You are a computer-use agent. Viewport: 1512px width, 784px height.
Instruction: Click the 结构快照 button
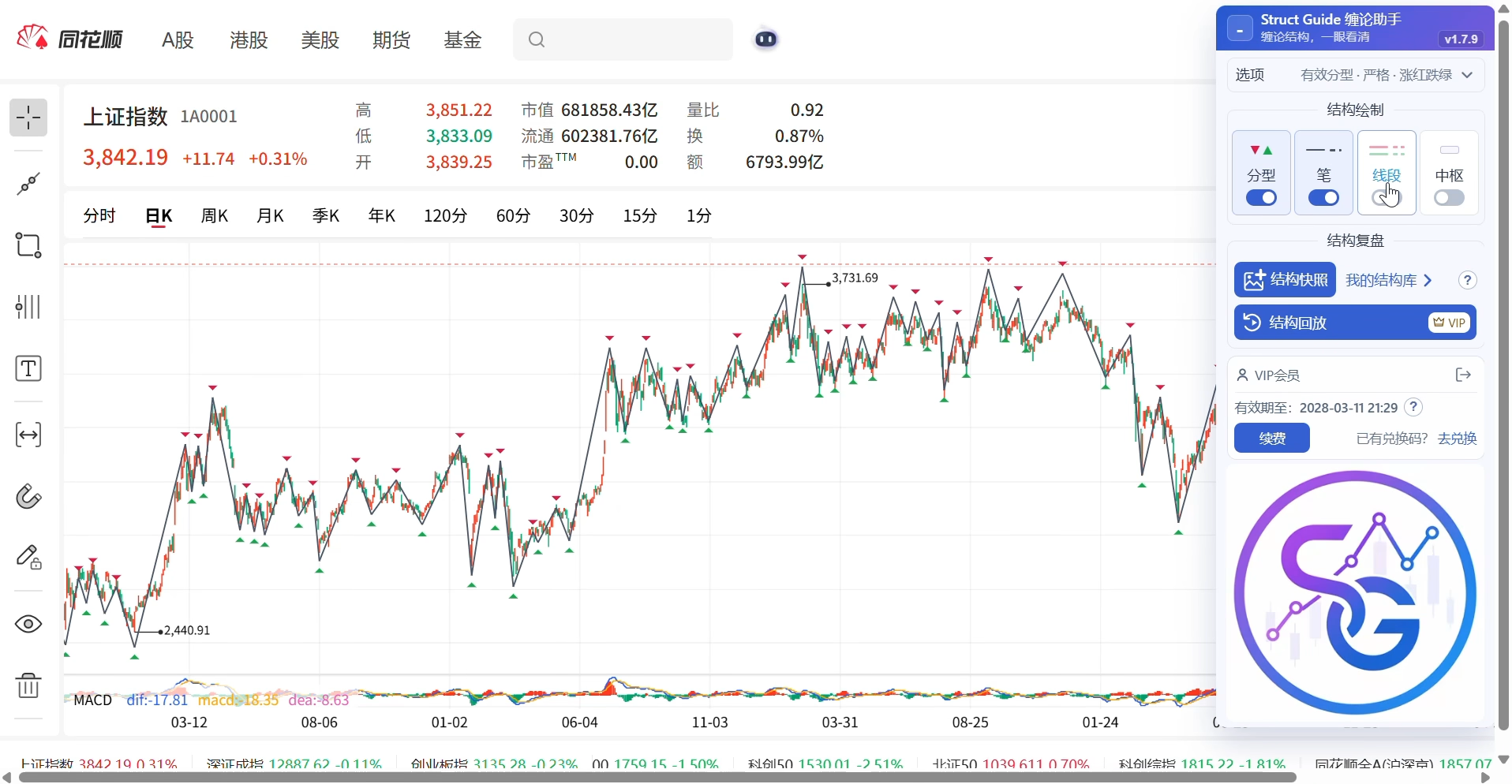1285,280
